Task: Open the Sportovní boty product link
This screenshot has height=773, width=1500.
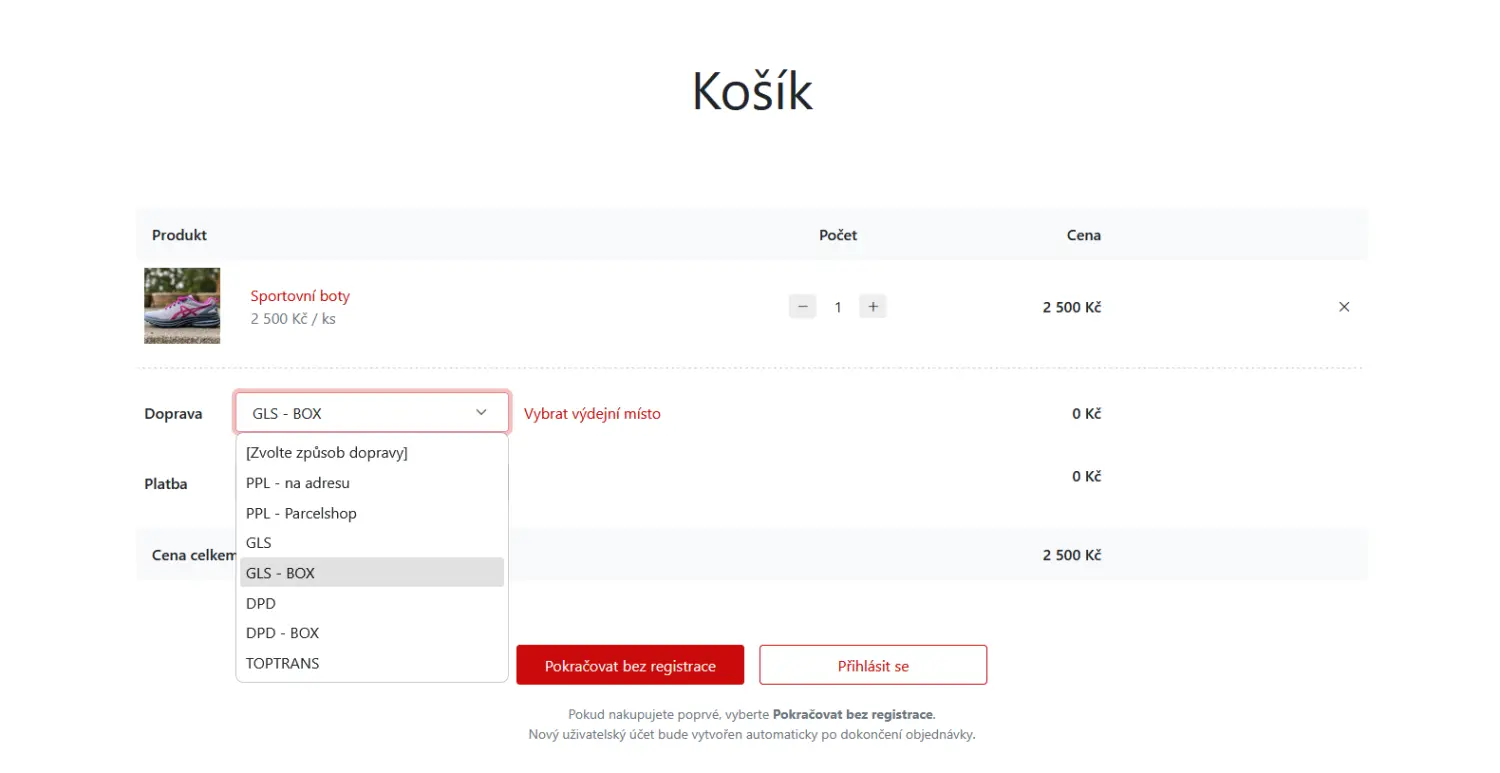Action: click(300, 296)
